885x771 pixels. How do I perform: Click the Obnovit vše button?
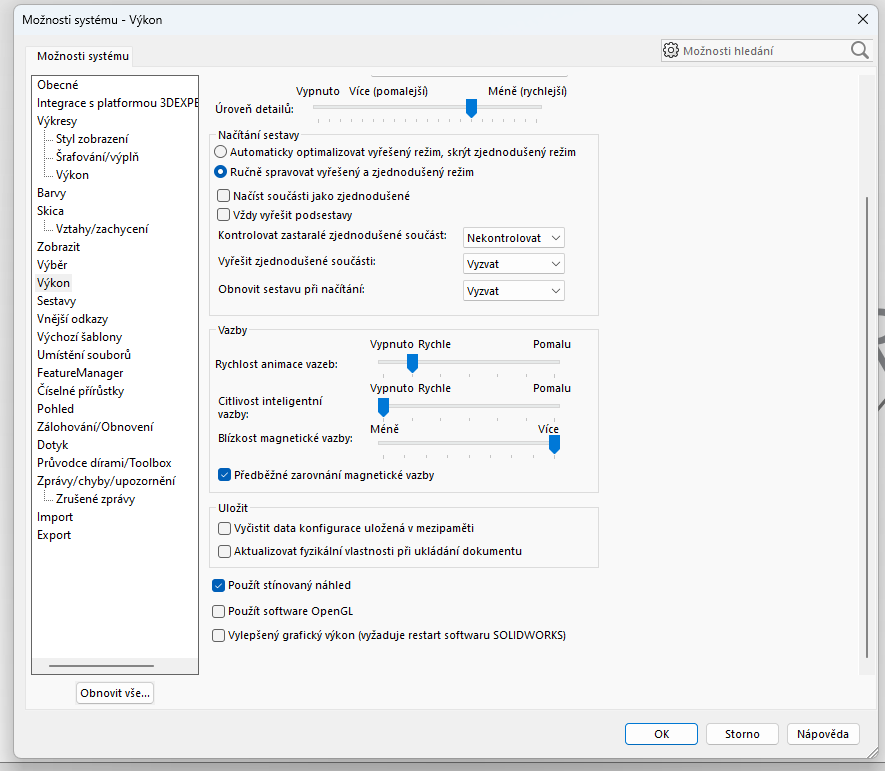pos(115,693)
